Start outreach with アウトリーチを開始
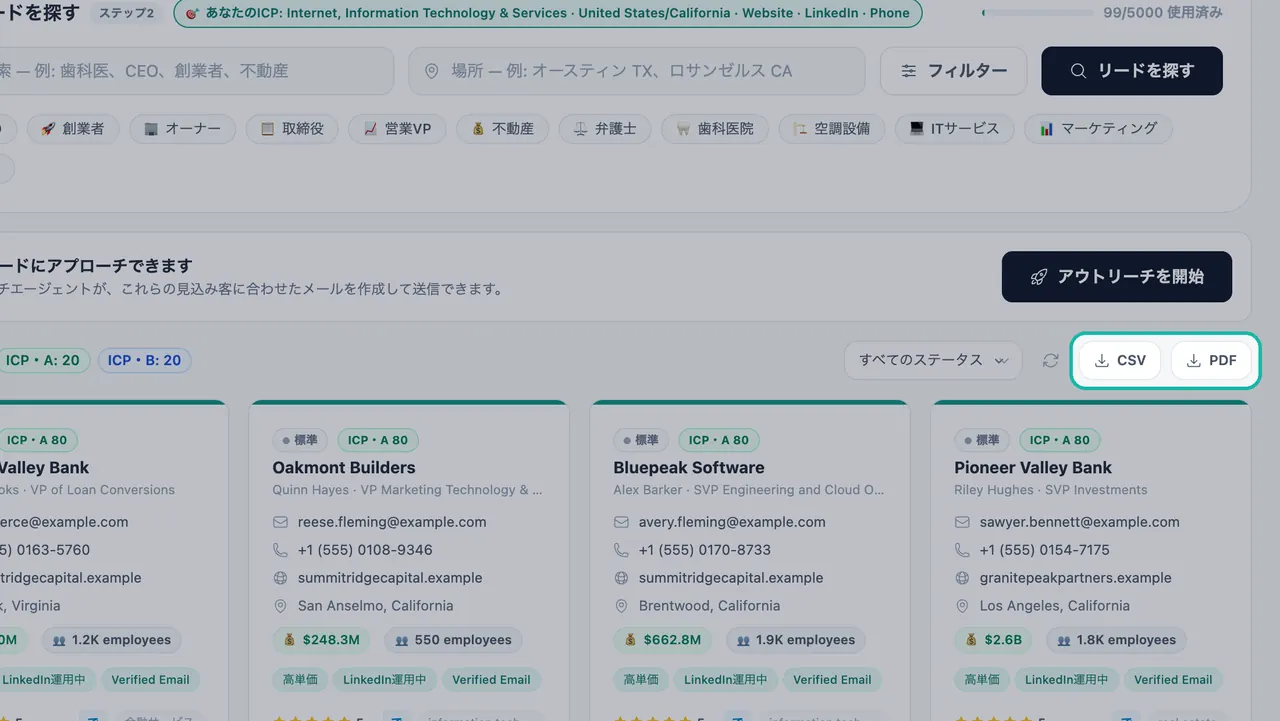This screenshot has width=1280, height=721. [x=1117, y=277]
